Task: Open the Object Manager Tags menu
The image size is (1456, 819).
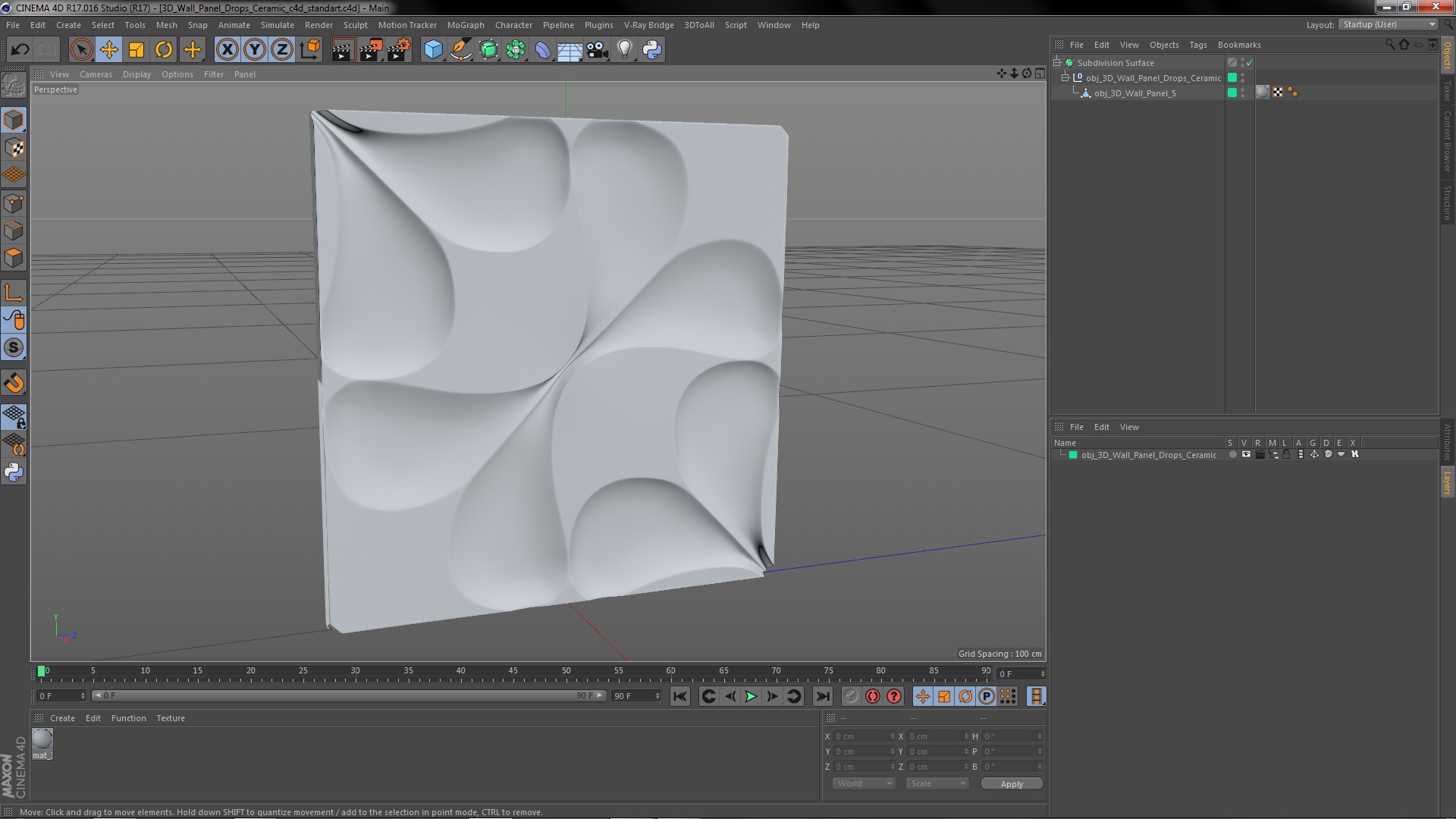Action: point(1197,45)
